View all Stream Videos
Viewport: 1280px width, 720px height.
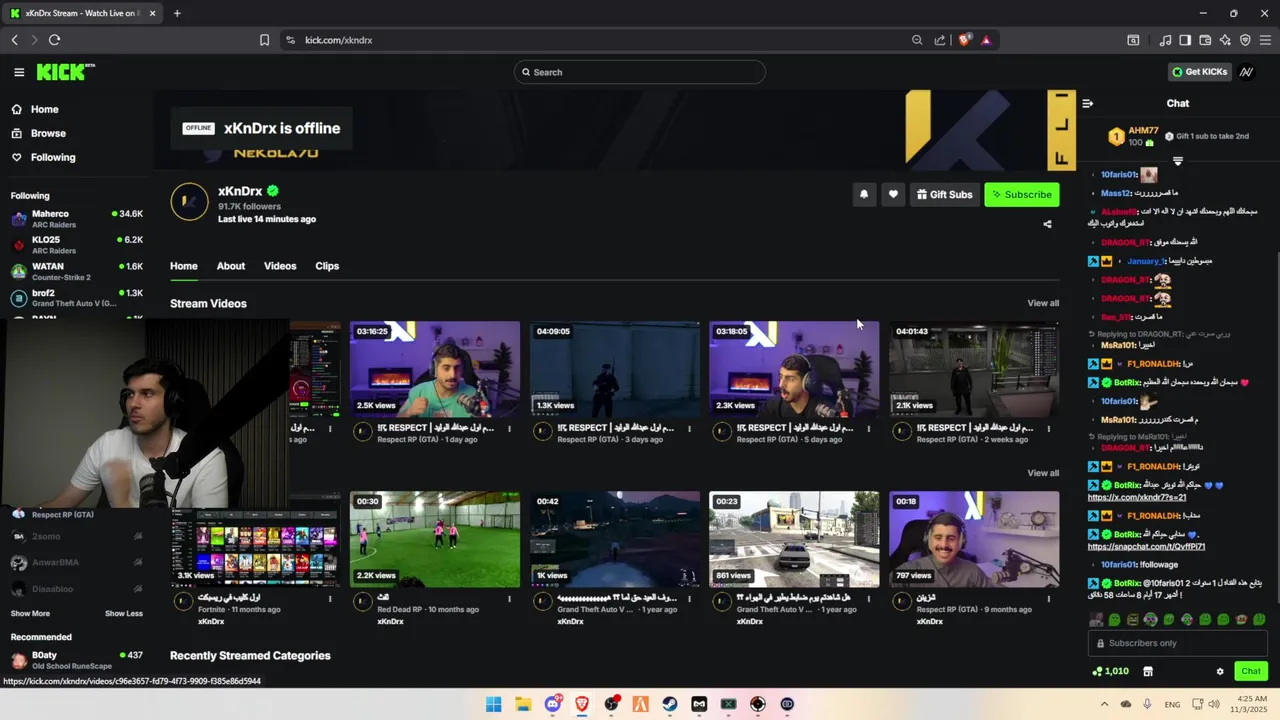[x=1043, y=303]
